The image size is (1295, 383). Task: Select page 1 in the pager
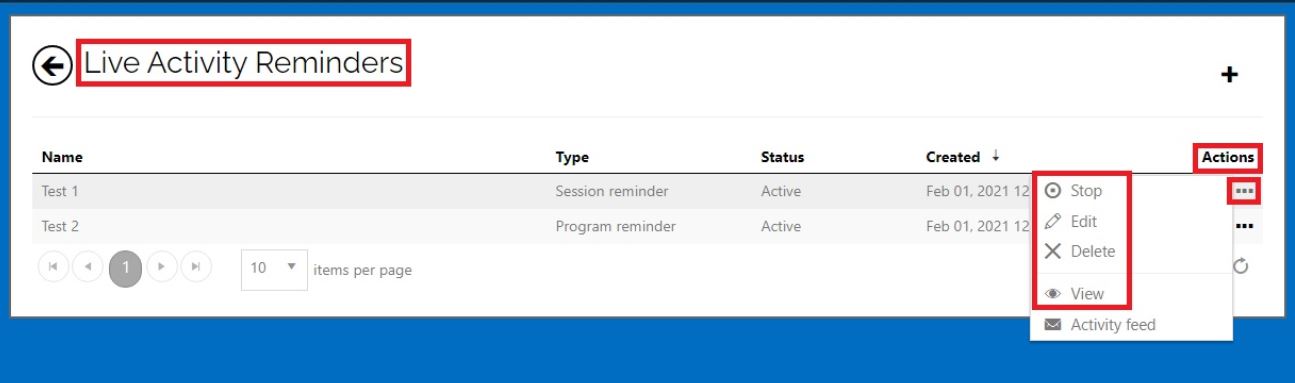pos(126,268)
